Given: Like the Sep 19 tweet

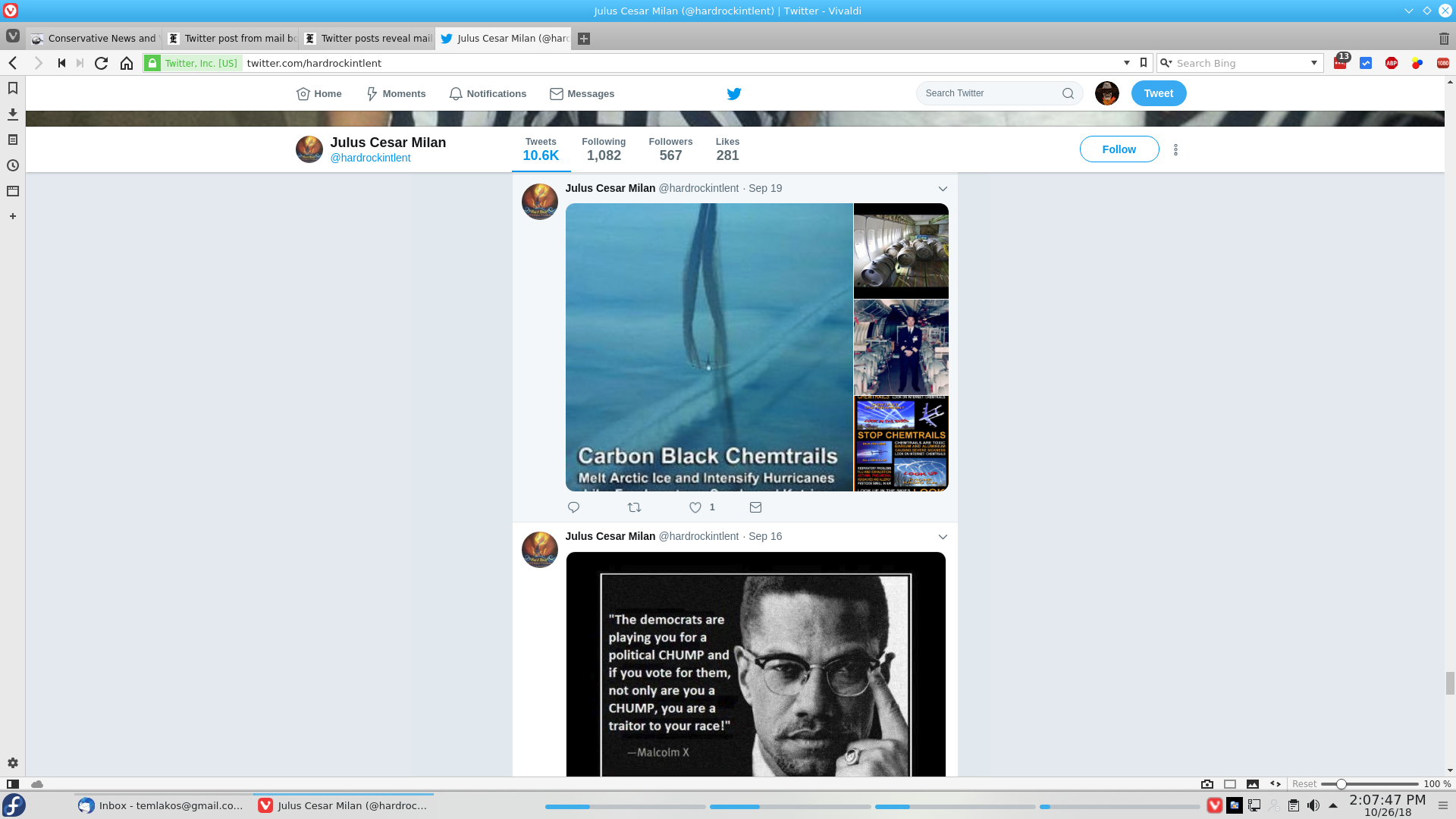Looking at the screenshot, I should 695,507.
